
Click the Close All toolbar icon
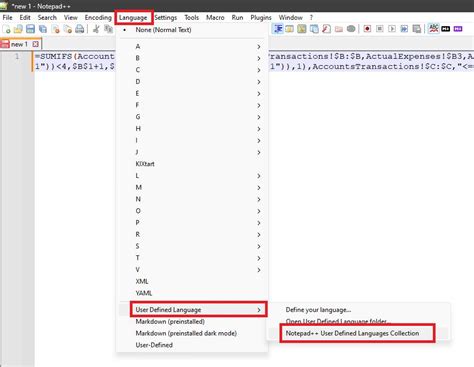68,29
